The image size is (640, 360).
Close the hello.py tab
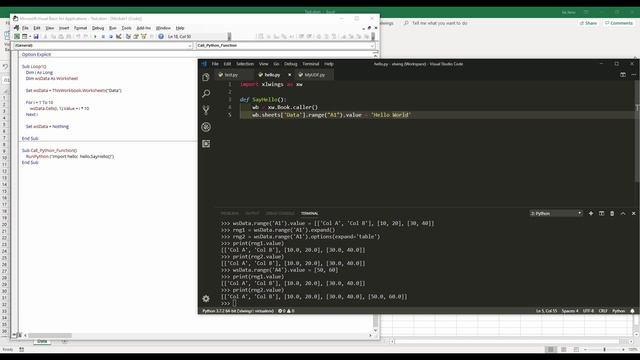tap(289, 75)
